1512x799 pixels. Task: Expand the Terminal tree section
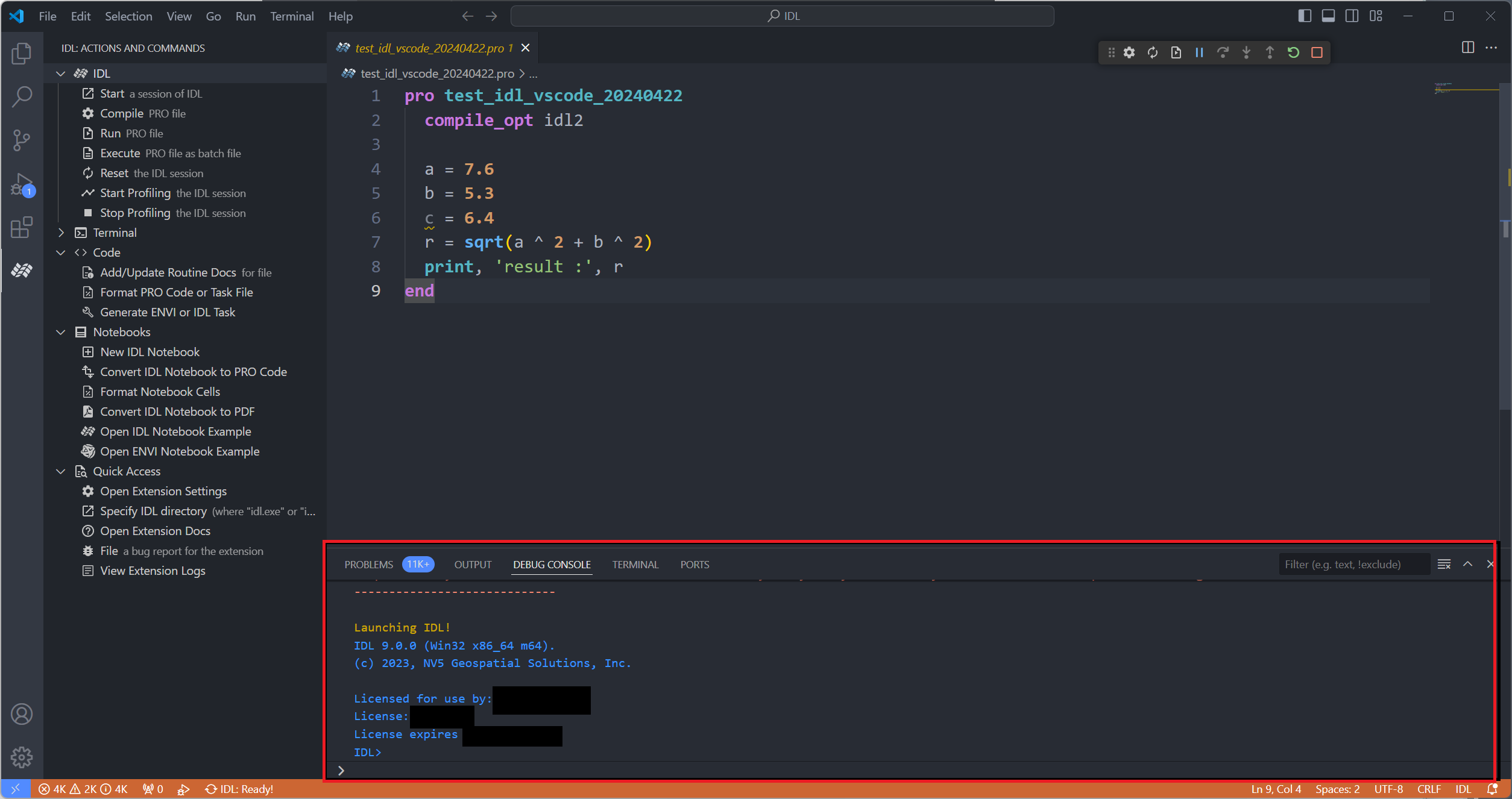(x=61, y=233)
